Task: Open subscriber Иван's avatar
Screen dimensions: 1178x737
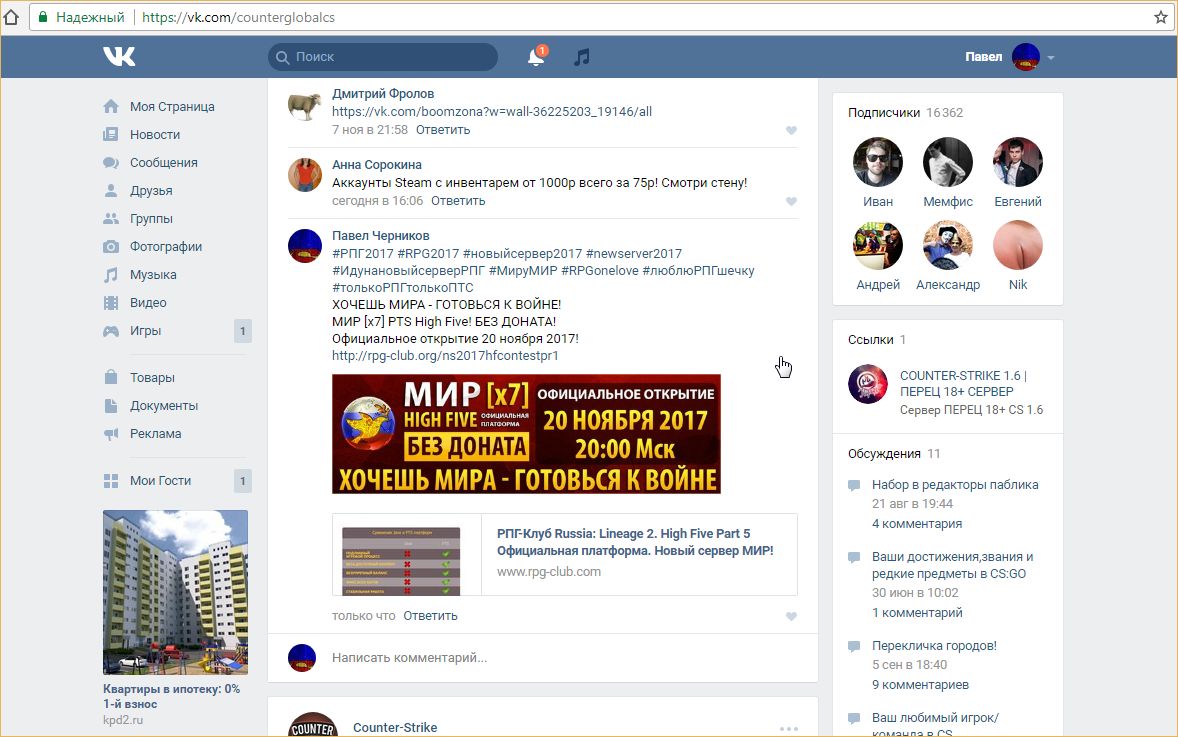Action: [877, 162]
